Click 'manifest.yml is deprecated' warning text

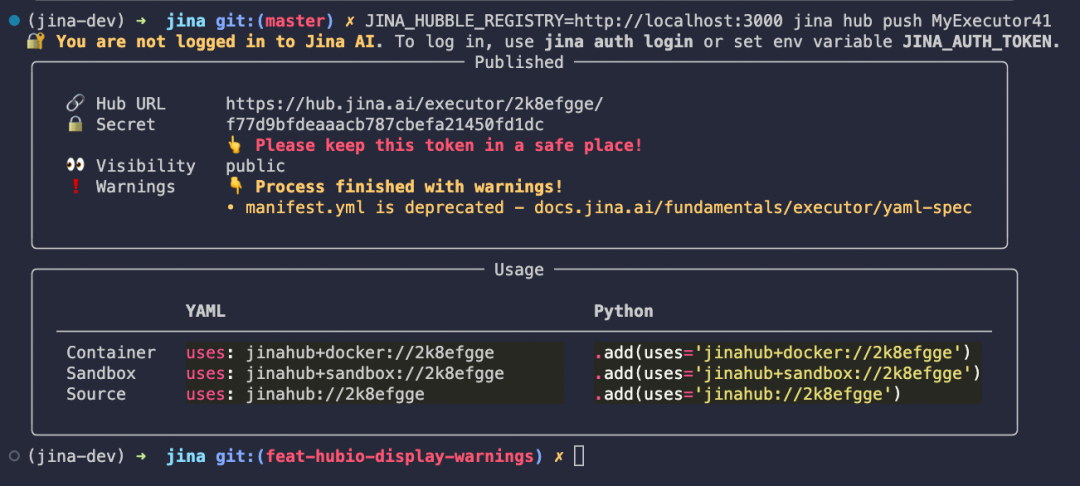[x=375, y=207]
